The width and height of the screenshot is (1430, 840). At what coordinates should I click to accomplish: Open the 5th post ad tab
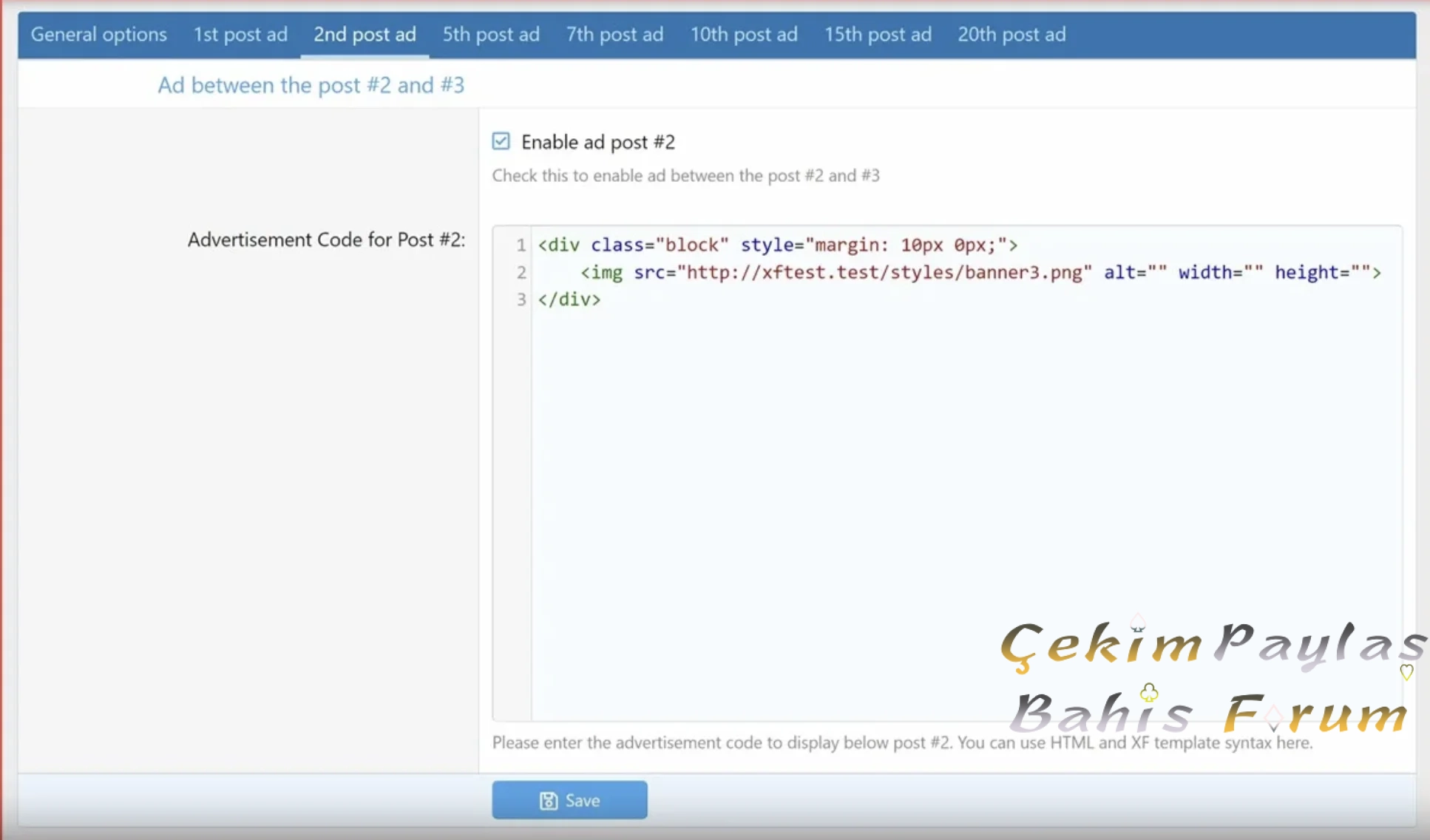(490, 34)
